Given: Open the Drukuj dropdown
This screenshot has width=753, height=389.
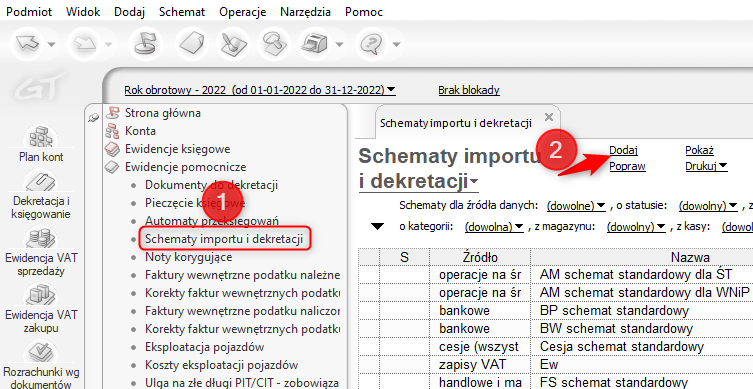Looking at the screenshot, I should pos(706,166).
